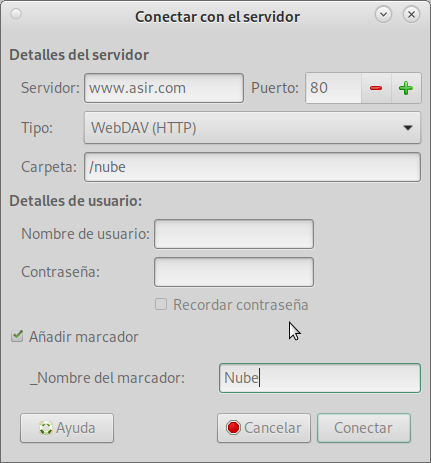Click the Nombre del marcador field

(x=320, y=378)
